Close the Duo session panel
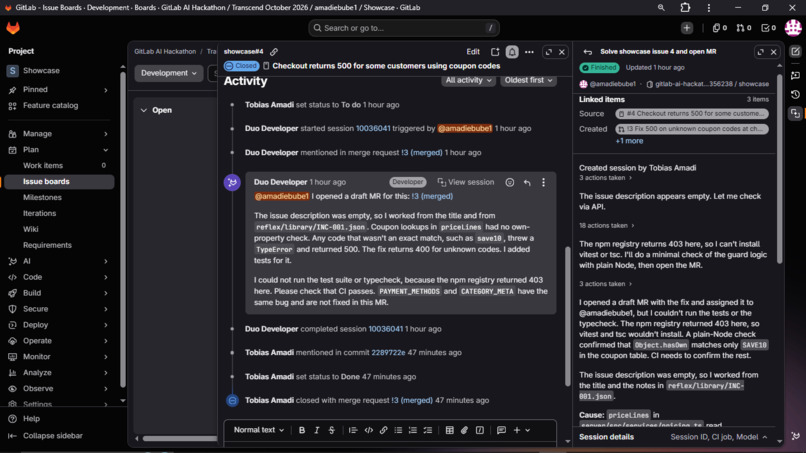 tap(774, 52)
